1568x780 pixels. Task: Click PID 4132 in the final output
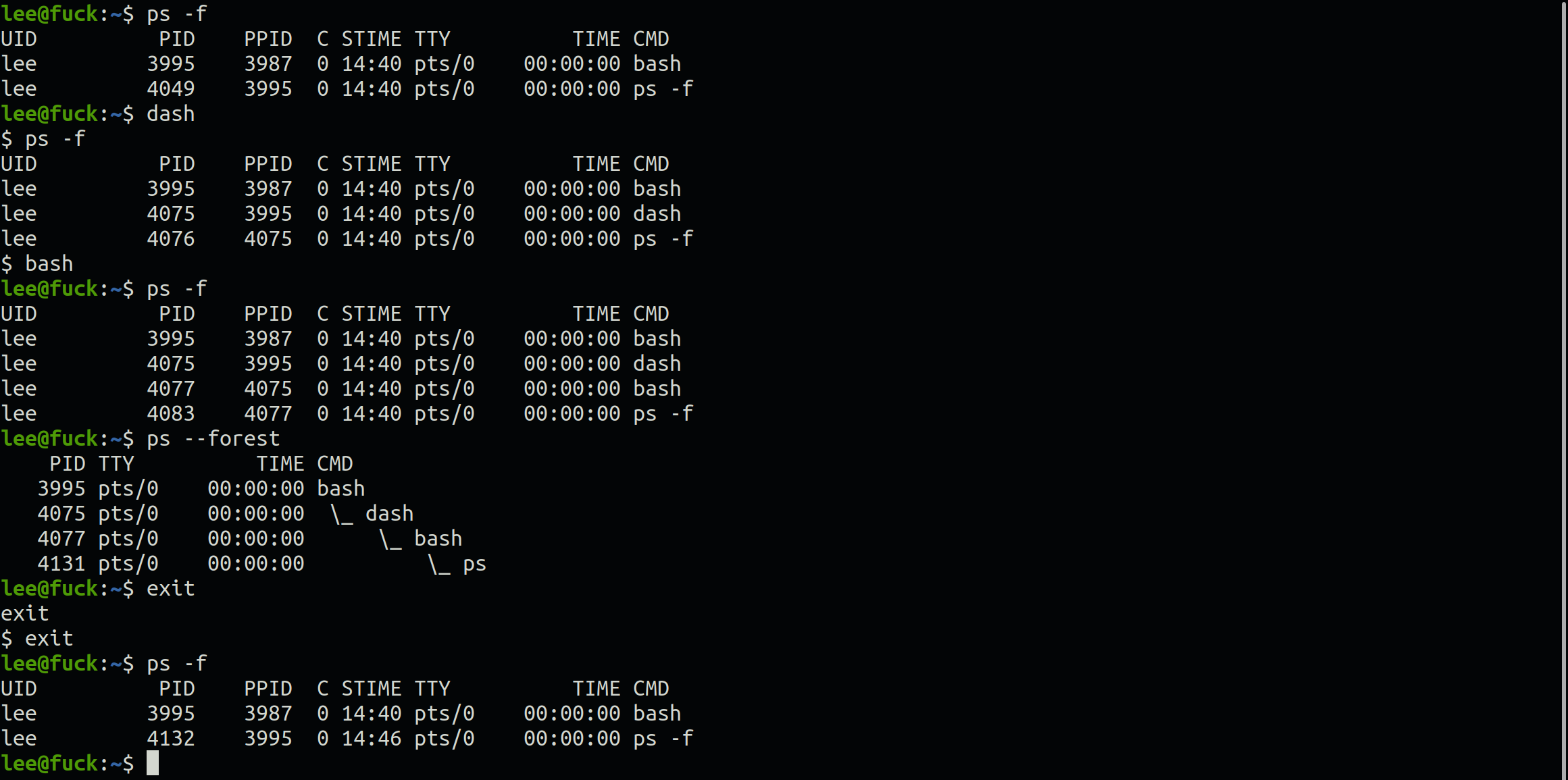click(x=171, y=739)
